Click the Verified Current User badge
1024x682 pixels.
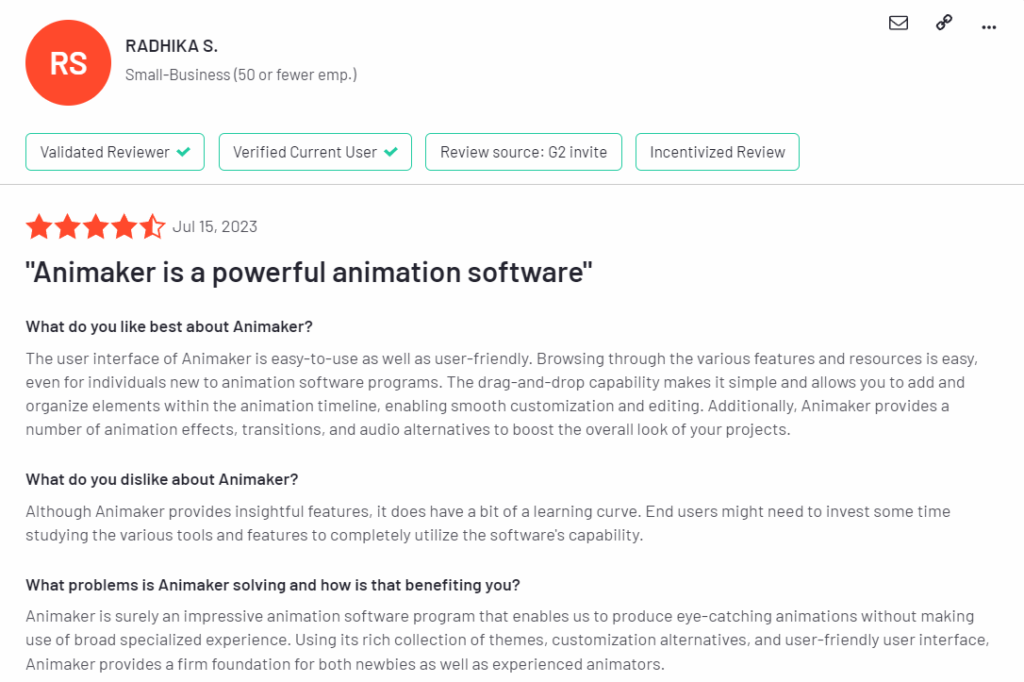pyautogui.click(x=315, y=152)
